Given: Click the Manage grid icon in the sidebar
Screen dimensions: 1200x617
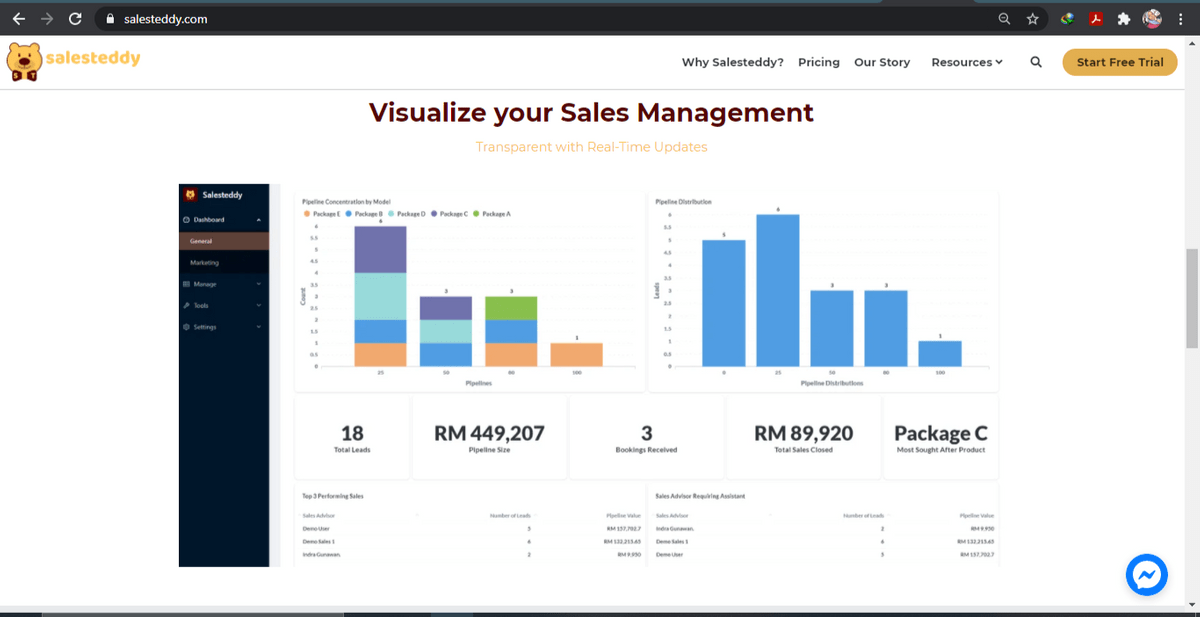Looking at the screenshot, I should pyautogui.click(x=186, y=284).
